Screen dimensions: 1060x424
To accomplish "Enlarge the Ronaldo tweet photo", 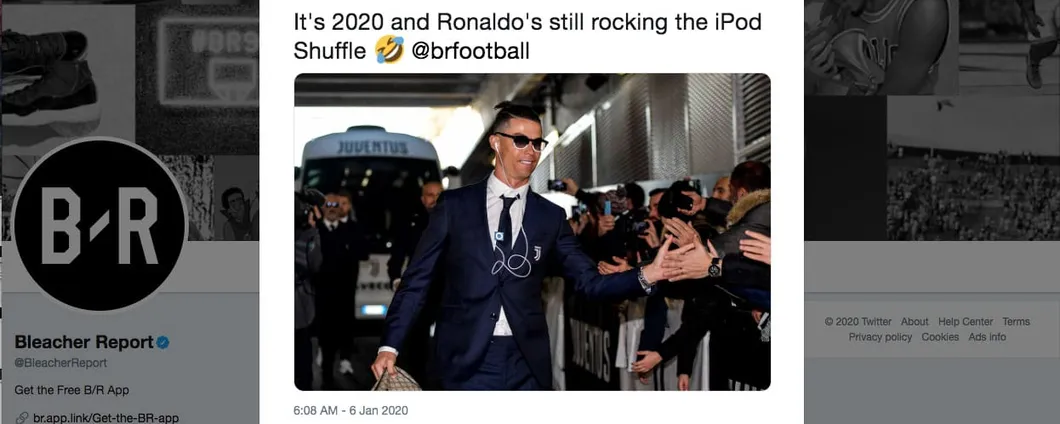I will (532, 232).
